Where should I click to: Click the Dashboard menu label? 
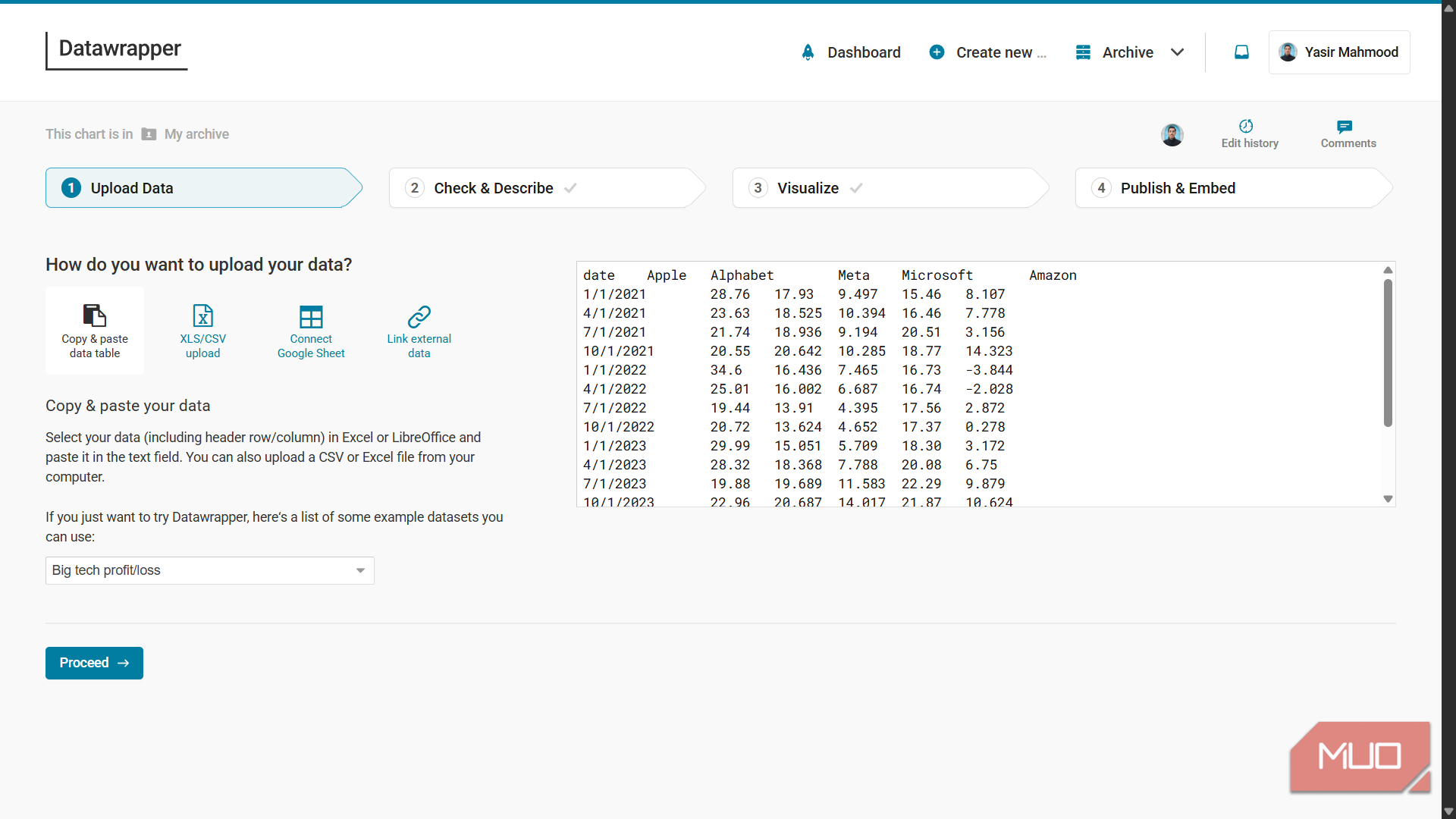(864, 52)
